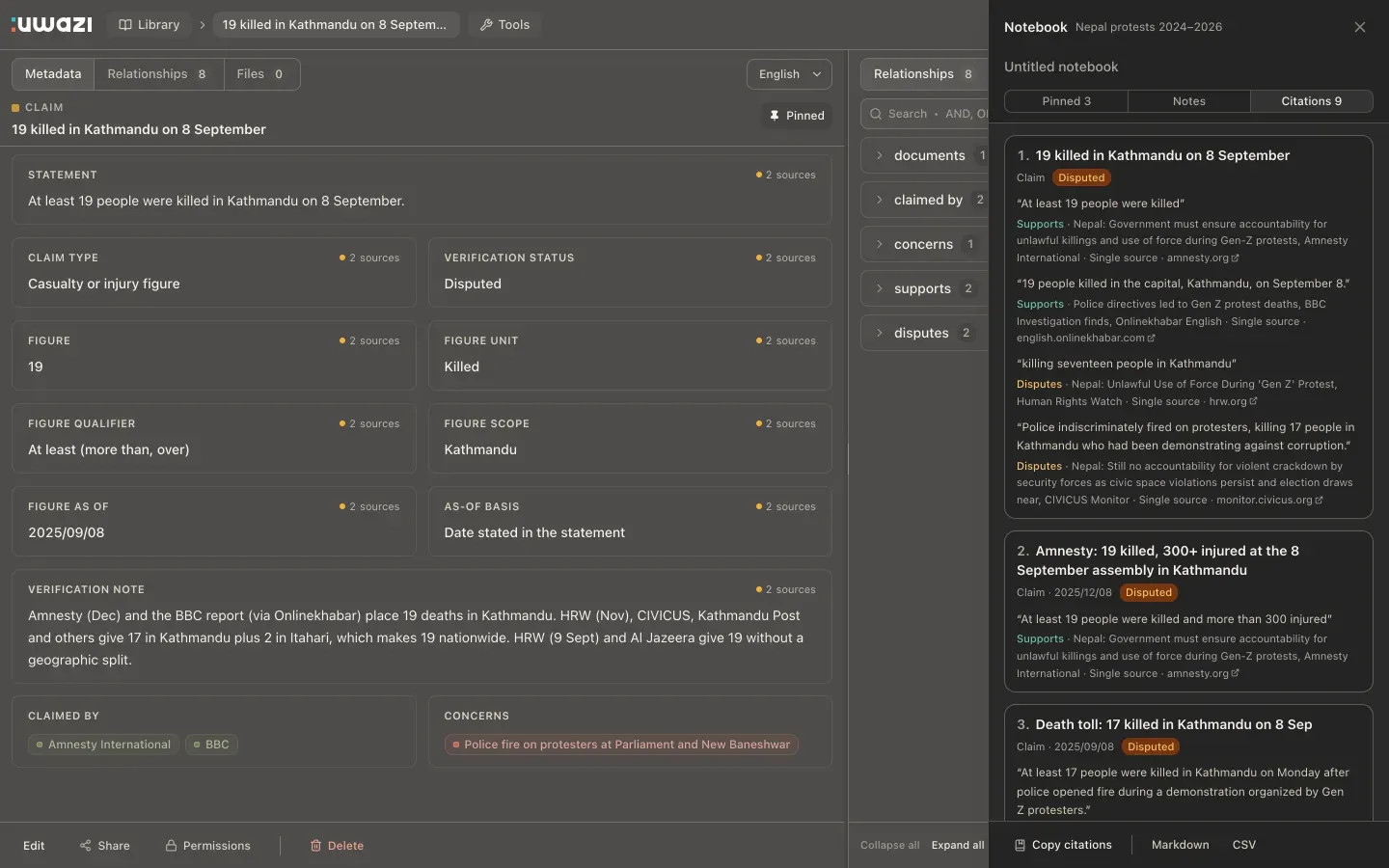Viewport: 1389px width, 868px height.
Task: Open monitor.civicus.org external link icon
Action: coord(1319,501)
